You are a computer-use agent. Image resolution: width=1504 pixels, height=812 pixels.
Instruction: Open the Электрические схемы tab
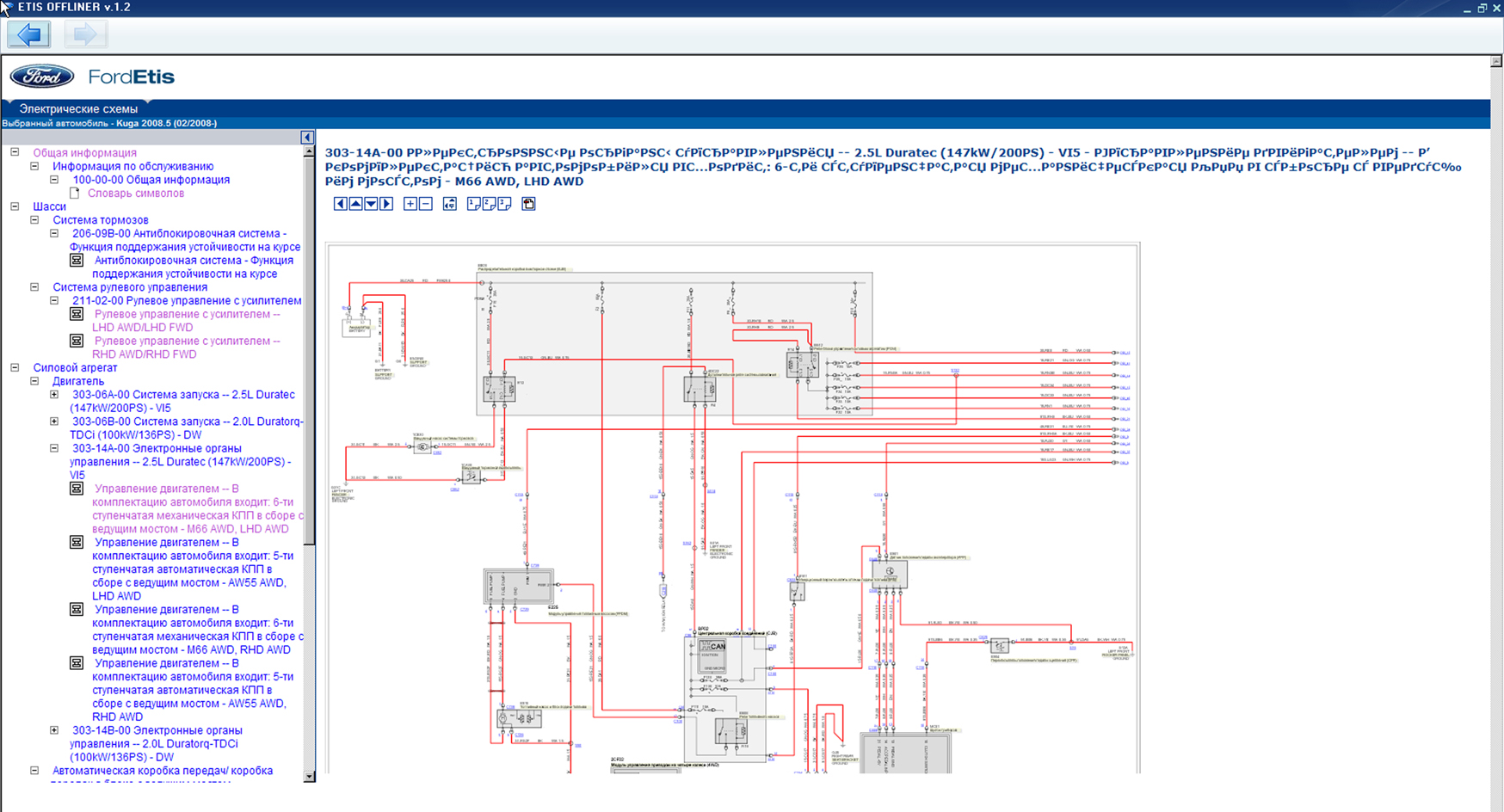[78, 109]
